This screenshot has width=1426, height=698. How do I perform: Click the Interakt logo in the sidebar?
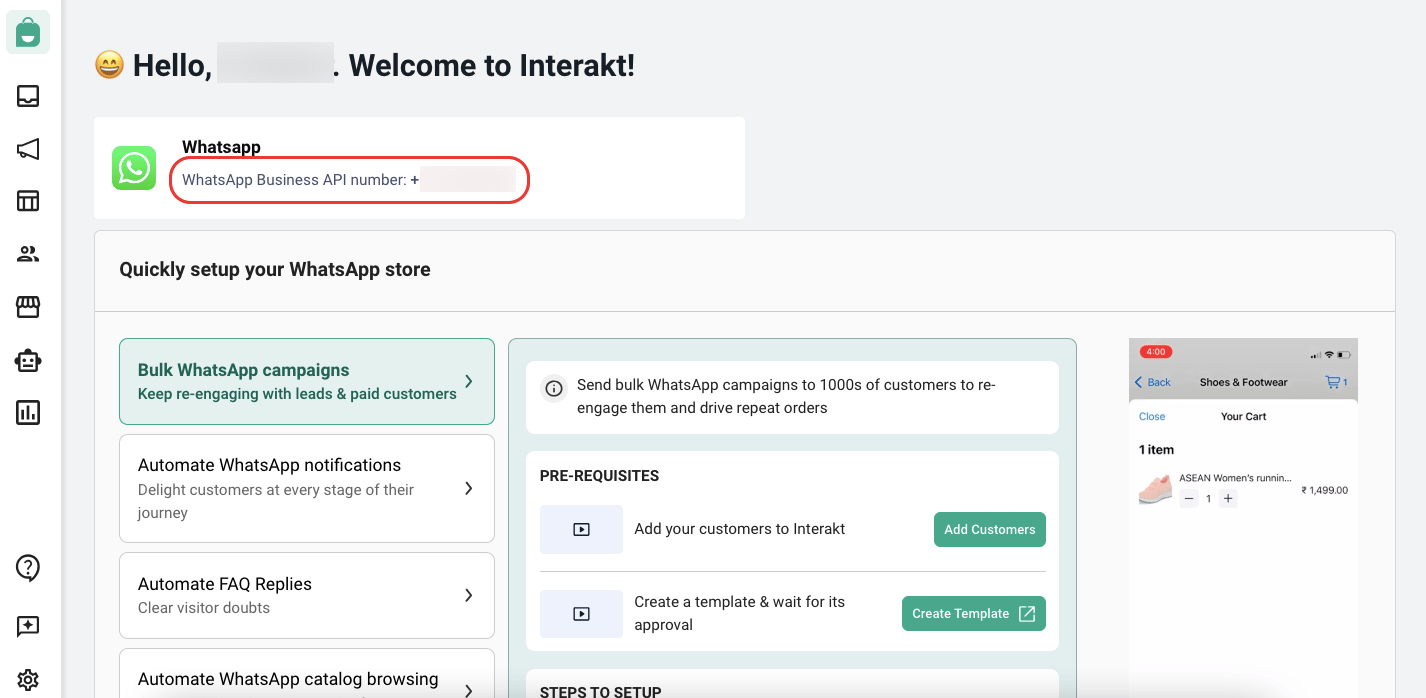click(28, 32)
